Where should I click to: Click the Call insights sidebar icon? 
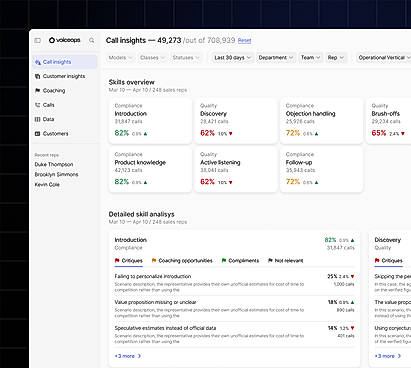(x=38, y=62)
